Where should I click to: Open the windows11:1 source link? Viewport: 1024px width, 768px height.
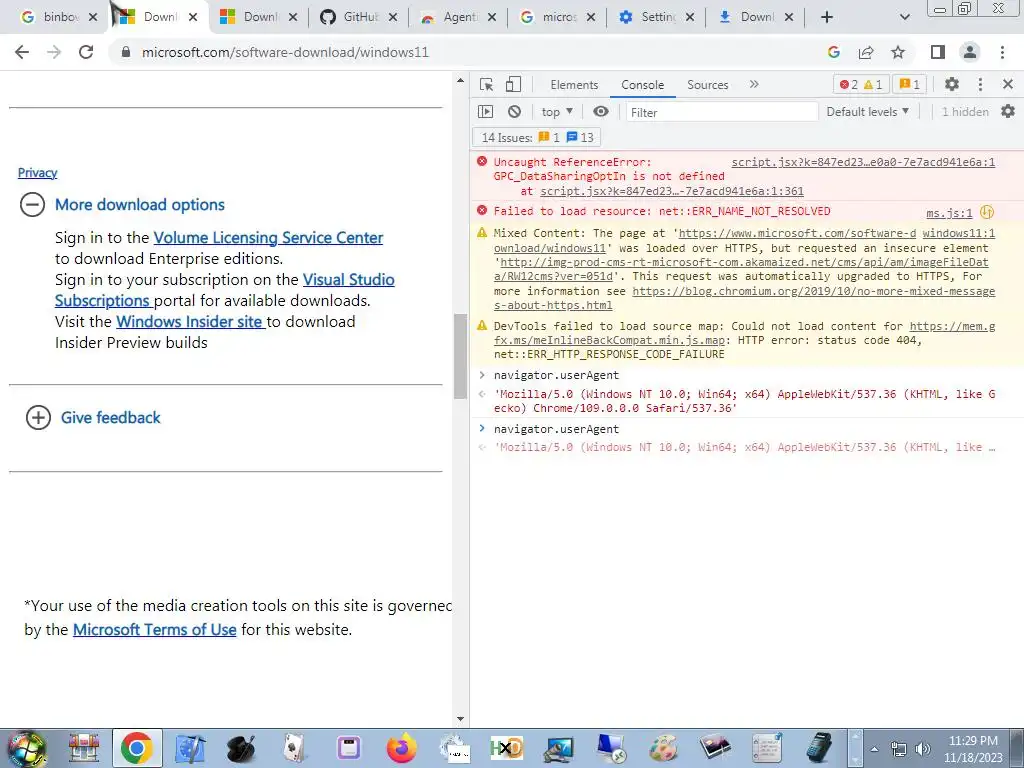(x=959, y=233)
